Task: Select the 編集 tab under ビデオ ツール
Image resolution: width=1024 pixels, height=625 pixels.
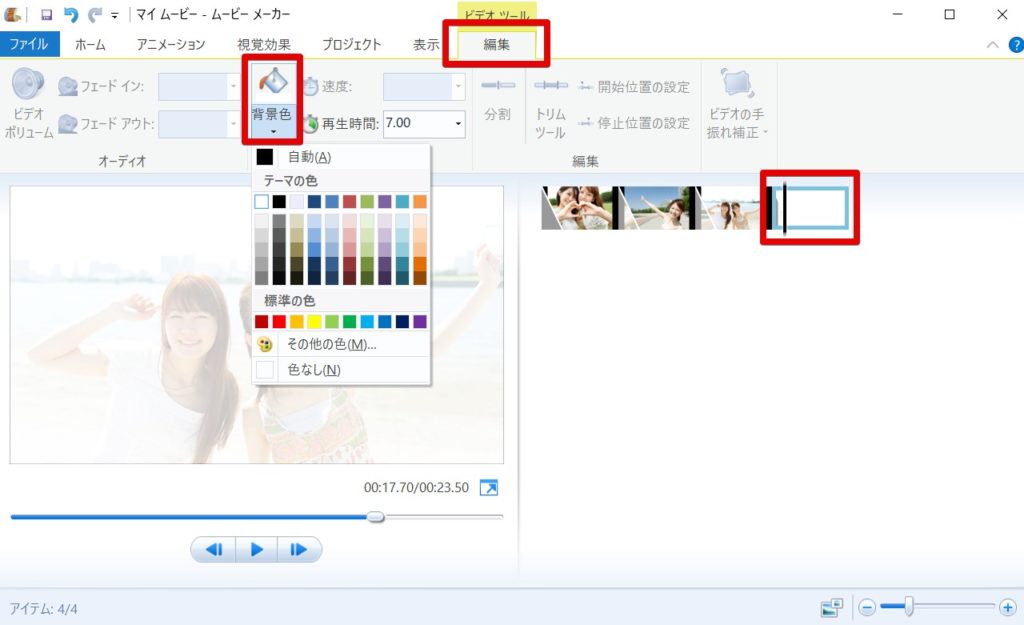Action: point(496,44)
